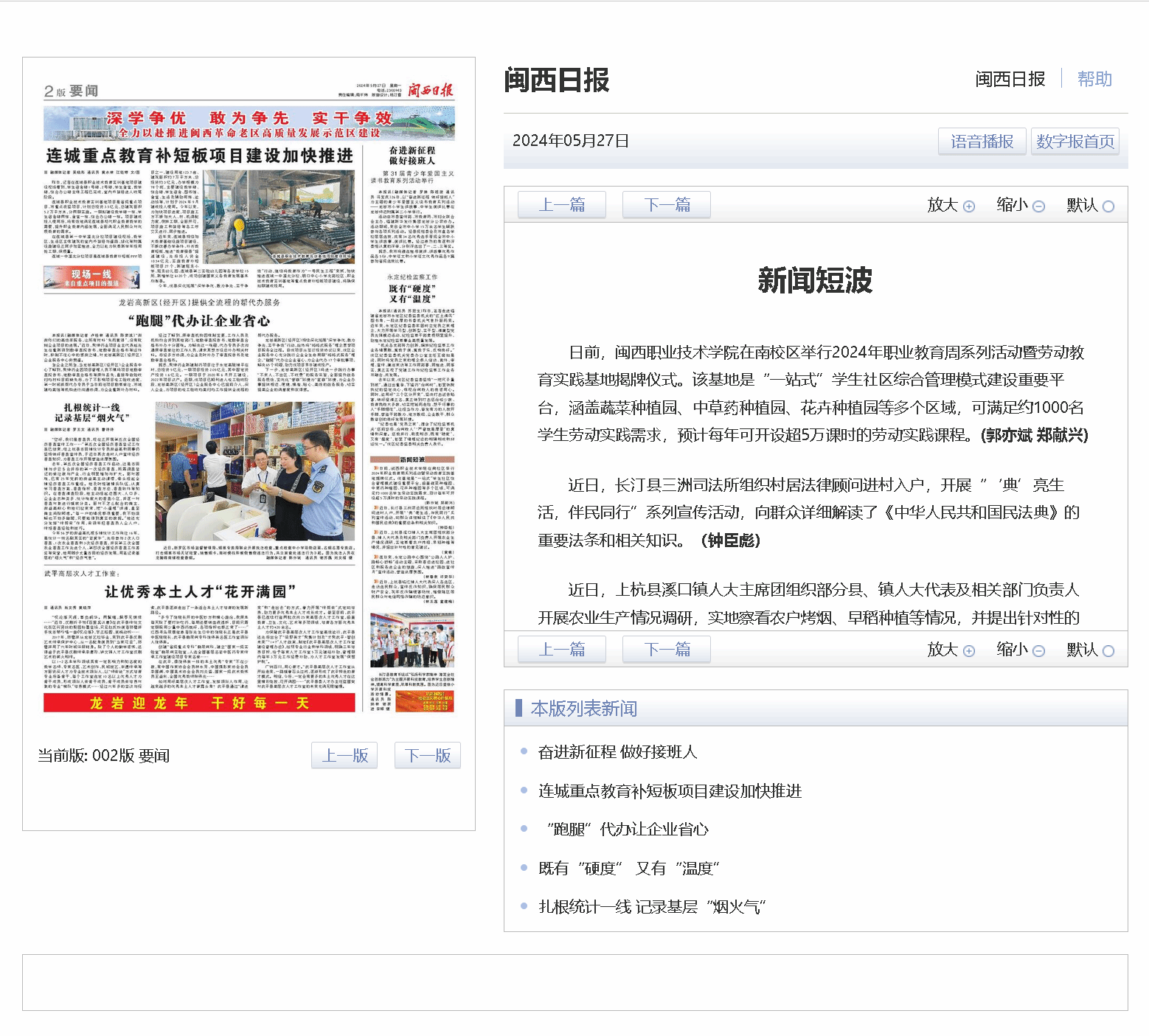This screenshot has width=1149, height=1036.
Task: Open the 帮助 help link
Action: tap(1094, 79)
